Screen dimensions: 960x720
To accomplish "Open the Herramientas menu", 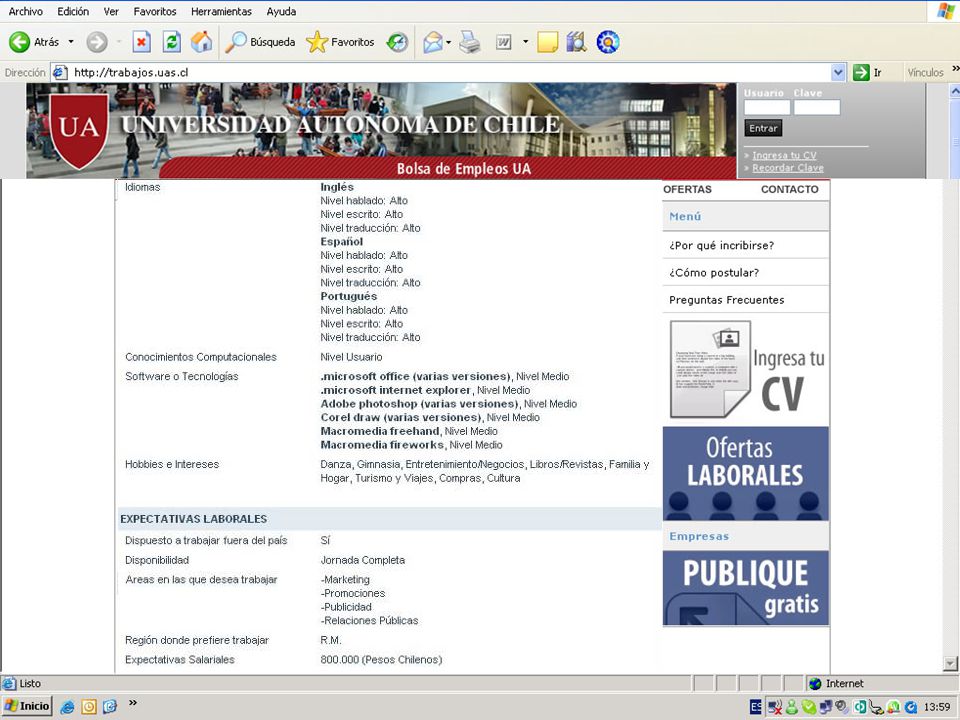I will click(221, 11).
